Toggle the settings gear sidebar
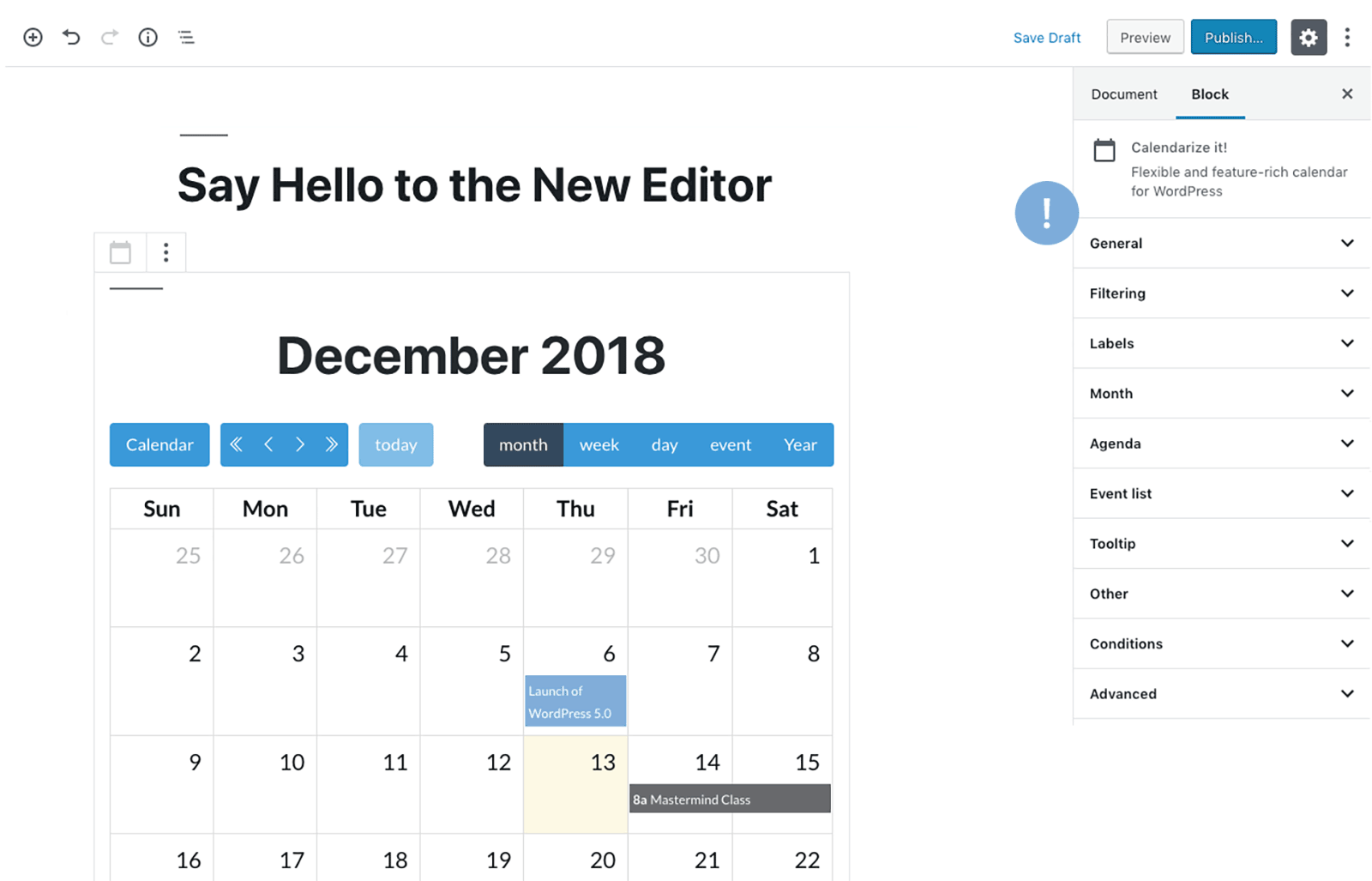 (1308, 37)
